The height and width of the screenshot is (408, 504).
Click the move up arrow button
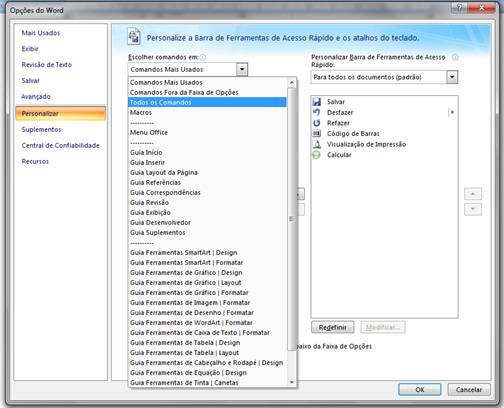(473, 194)
